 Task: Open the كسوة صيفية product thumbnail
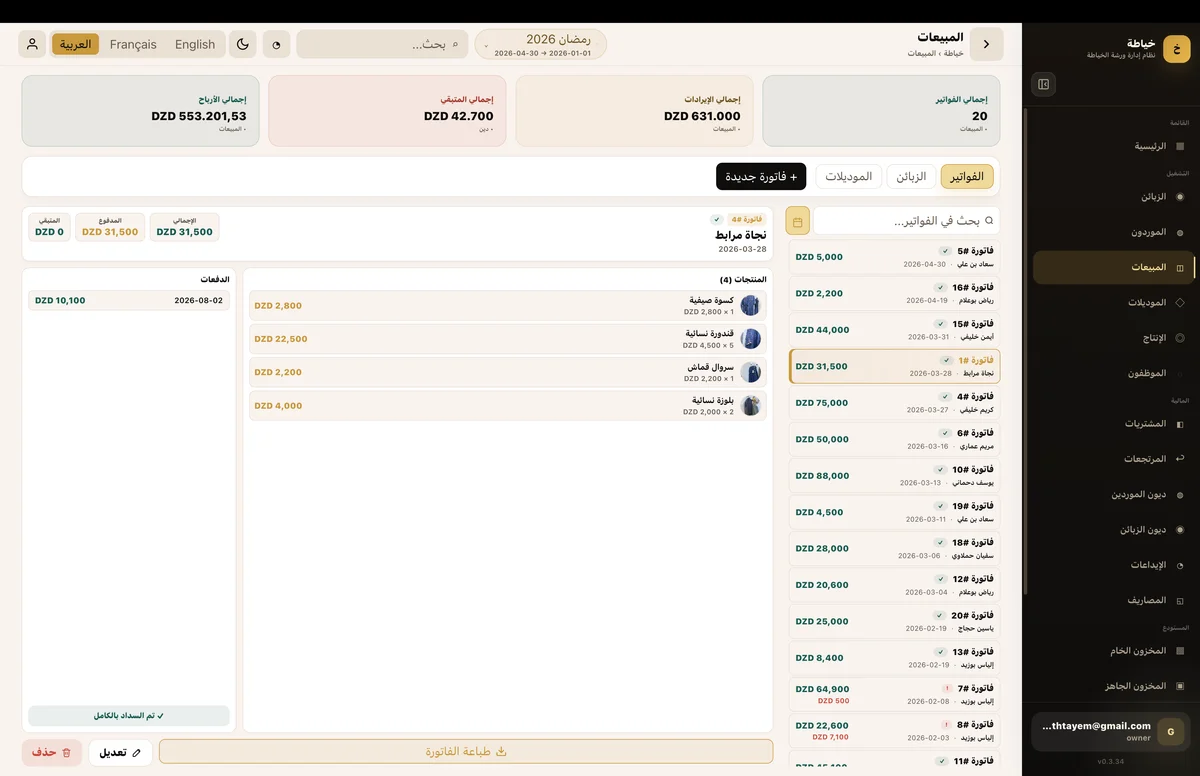click(751, 306)
